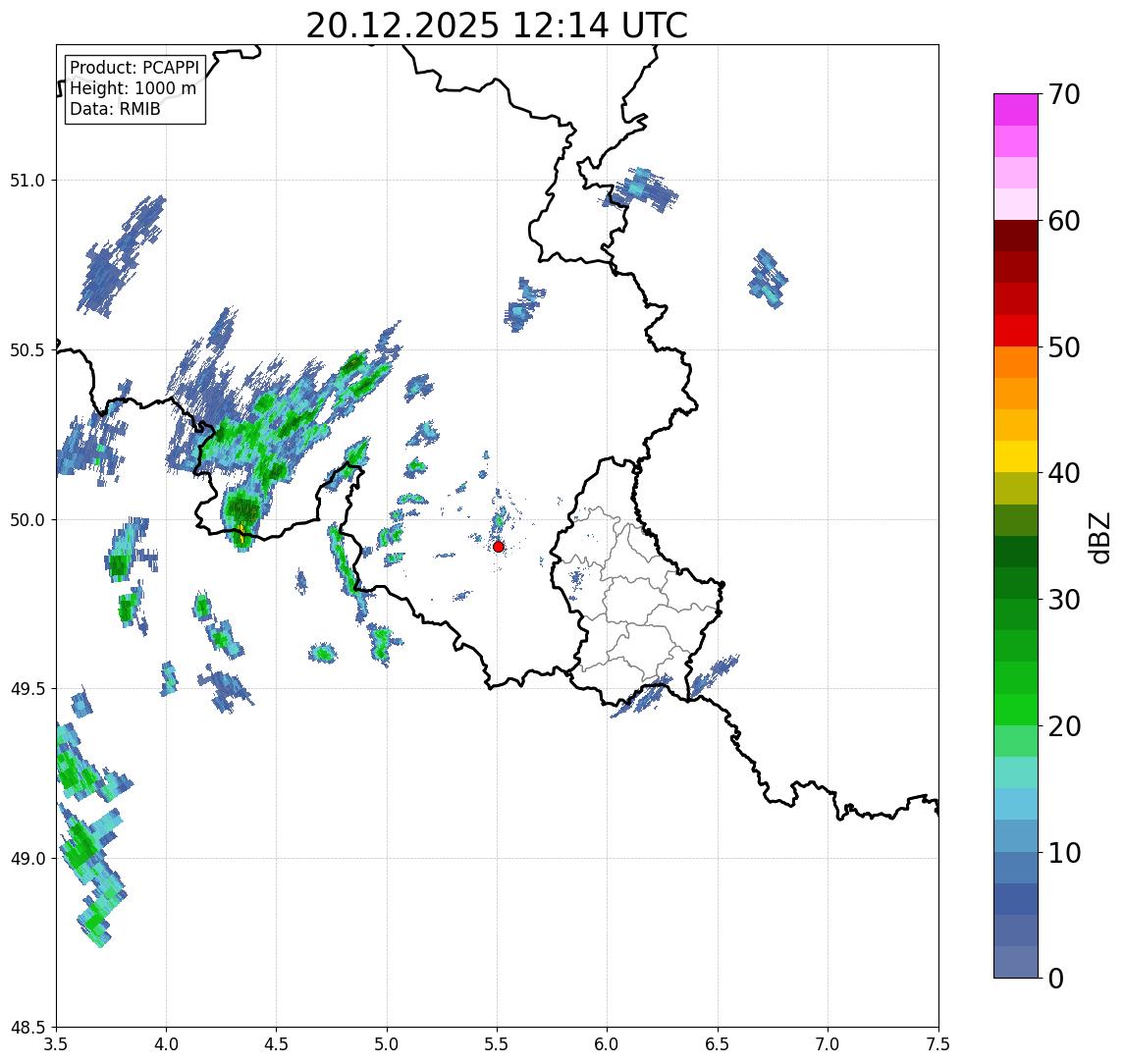Click the colorbar tick label 30

coord(1064,600)
